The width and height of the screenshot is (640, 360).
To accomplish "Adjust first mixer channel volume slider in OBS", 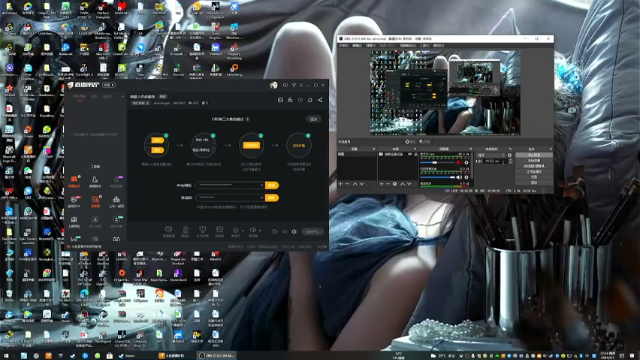I will pos(438,162).
